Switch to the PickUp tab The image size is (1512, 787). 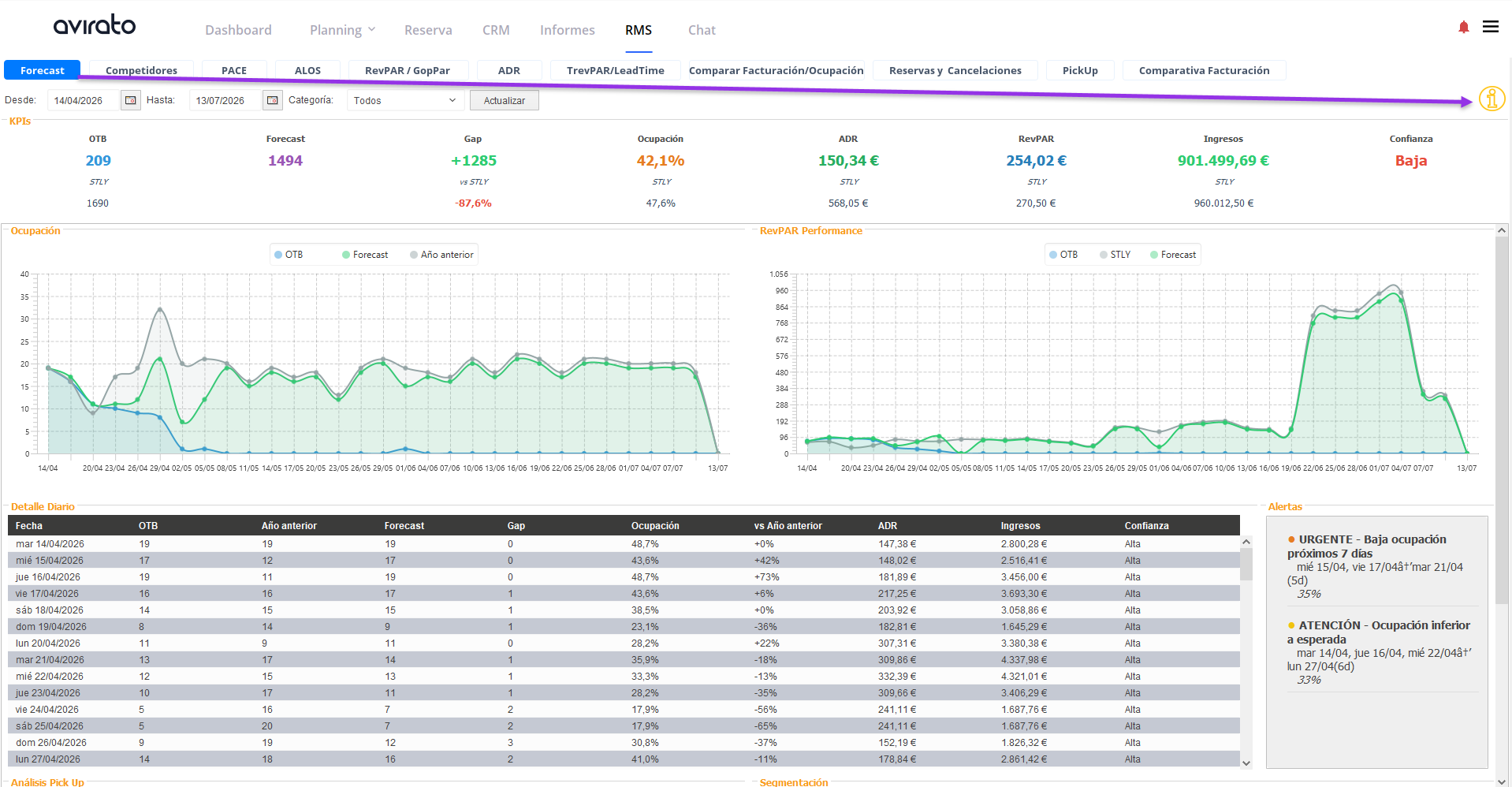(1080, 70)
